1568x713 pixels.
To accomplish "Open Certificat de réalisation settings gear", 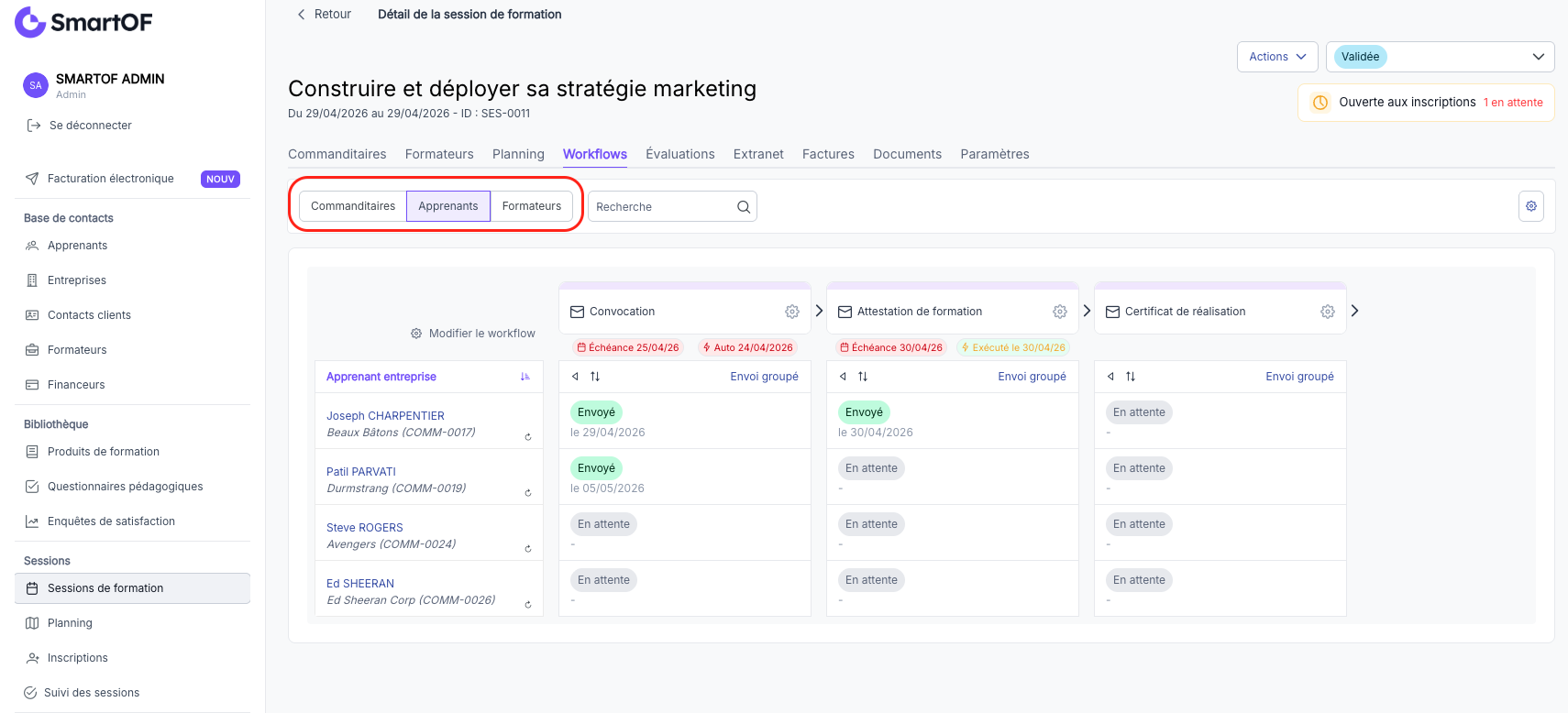I will point(1328,312).
